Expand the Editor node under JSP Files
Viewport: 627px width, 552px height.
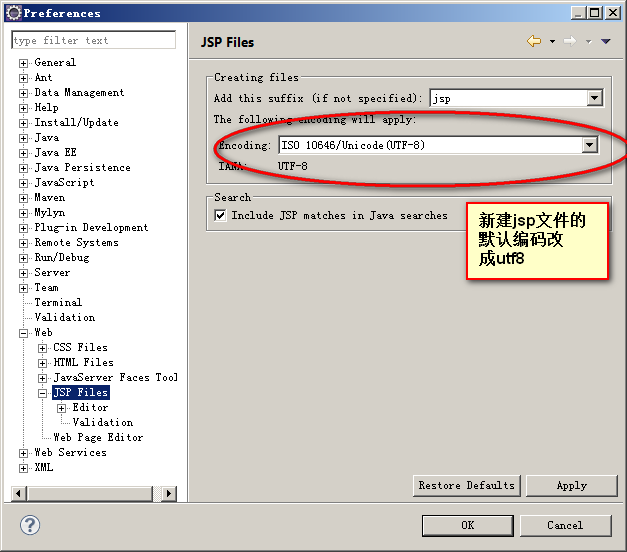62,408
